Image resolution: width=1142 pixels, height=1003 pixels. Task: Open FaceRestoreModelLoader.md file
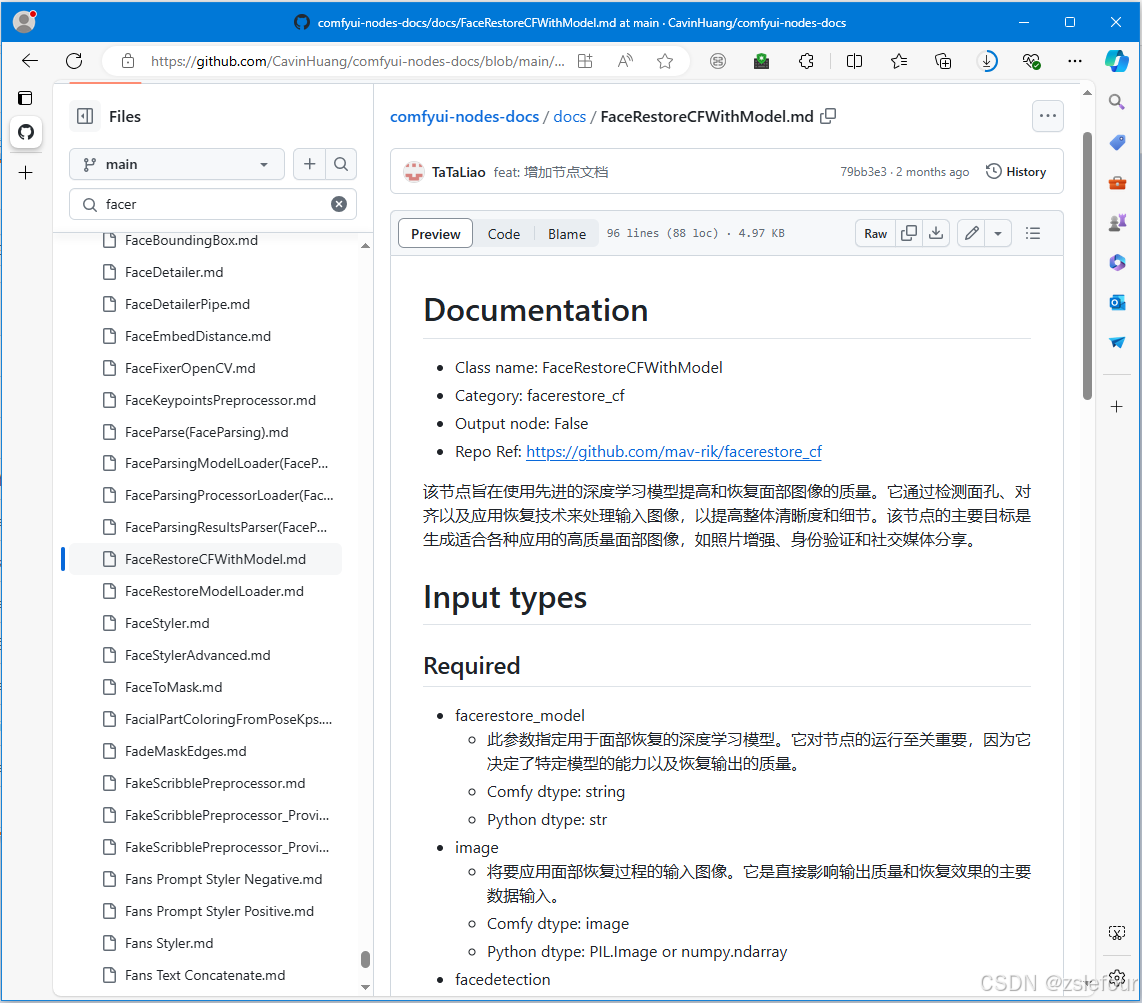coord(213,591)
